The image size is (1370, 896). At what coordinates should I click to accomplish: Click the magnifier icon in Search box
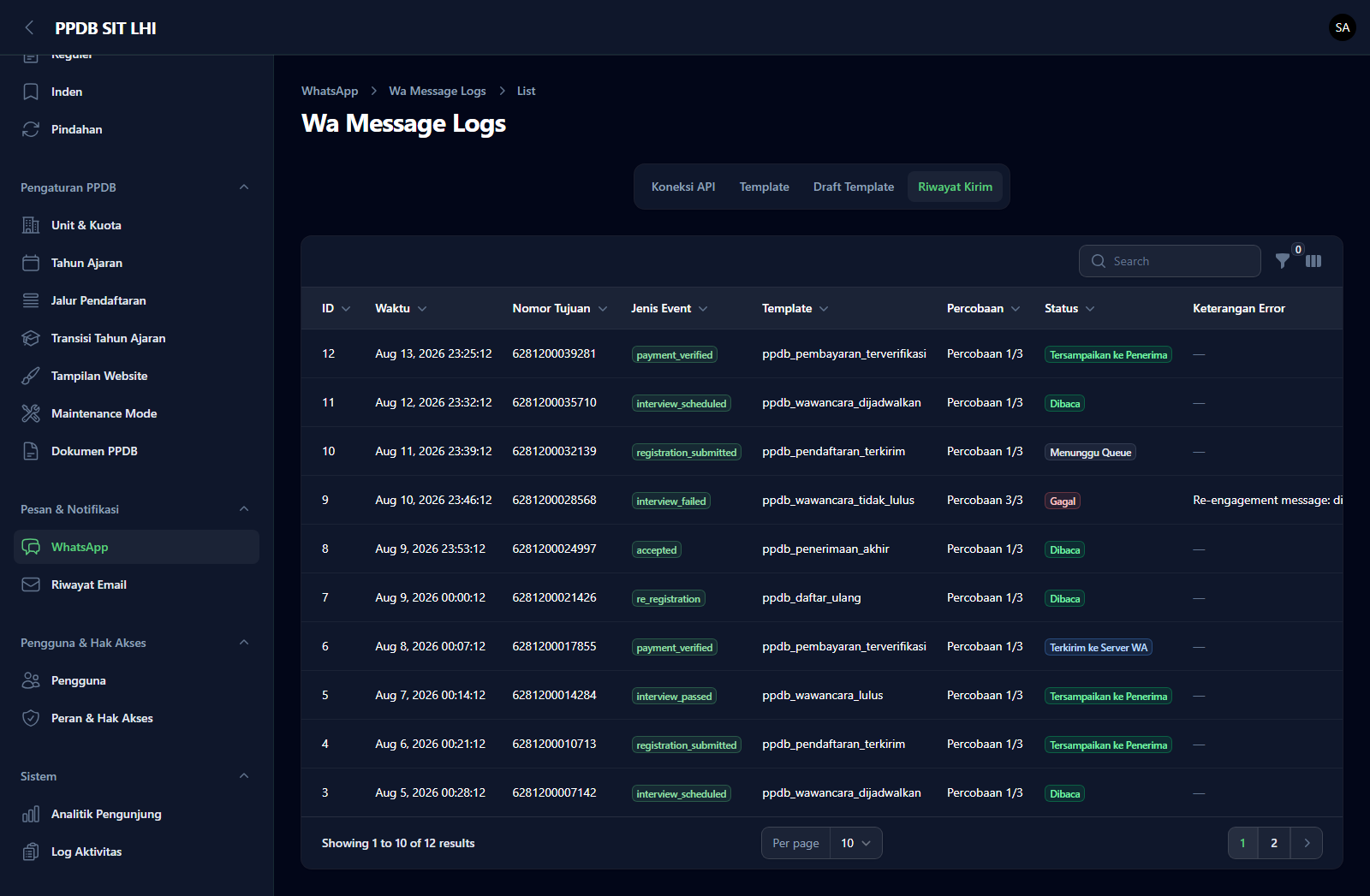pyautogui.click(x=1099, y=261)
